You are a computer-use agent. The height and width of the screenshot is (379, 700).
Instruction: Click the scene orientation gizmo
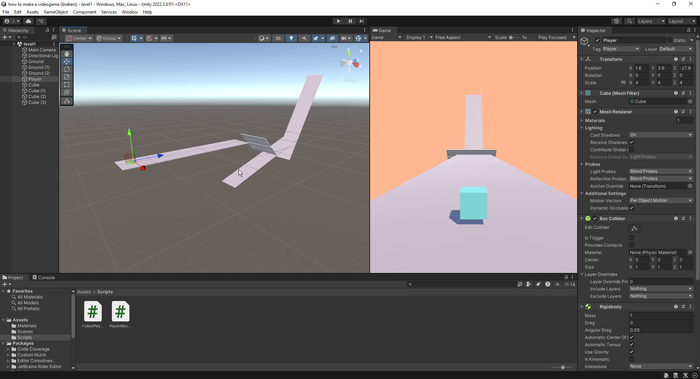click(350, 62)
